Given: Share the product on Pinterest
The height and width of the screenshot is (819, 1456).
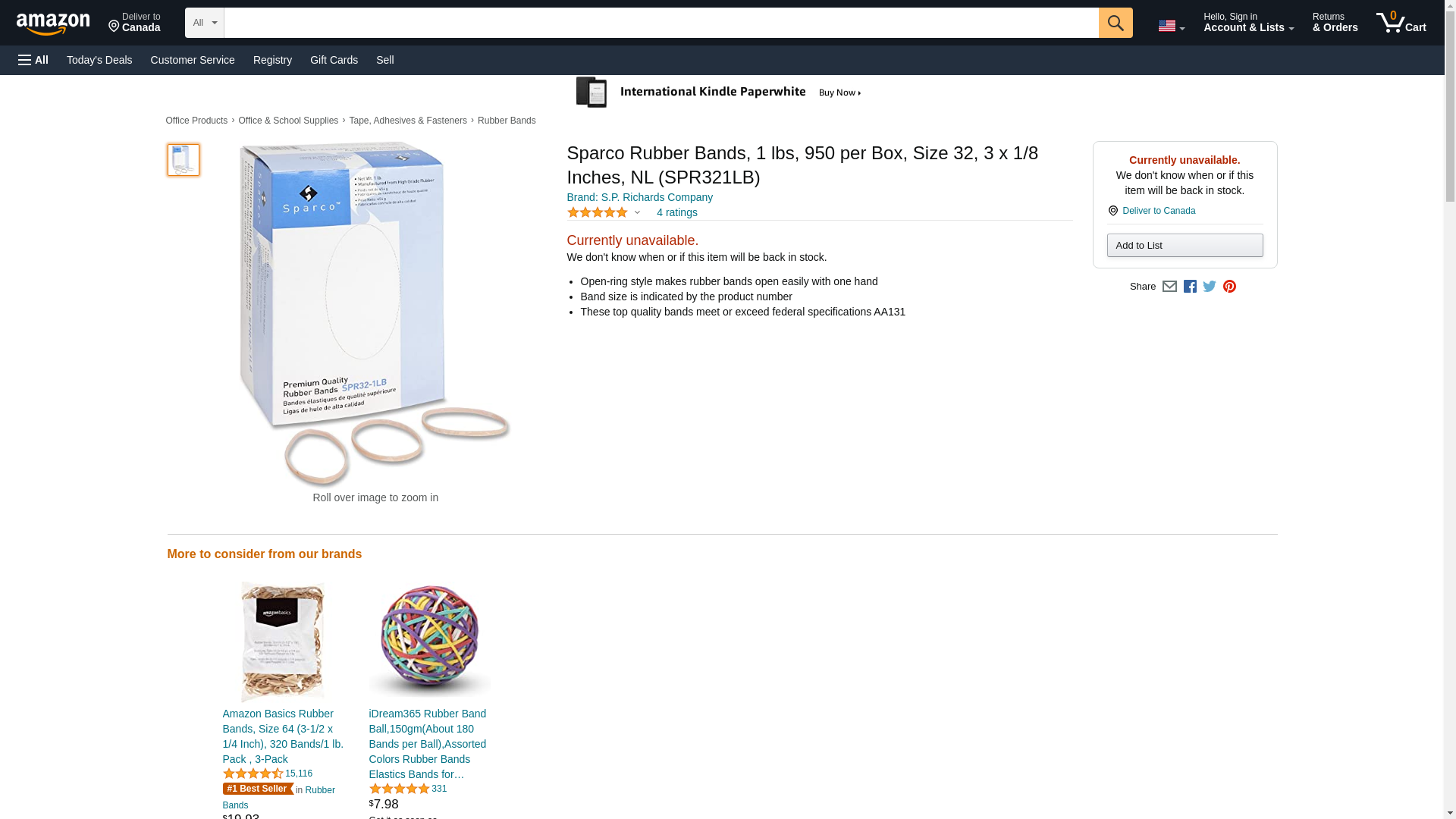Looking at the screenshot, I should coord(1229,287).
